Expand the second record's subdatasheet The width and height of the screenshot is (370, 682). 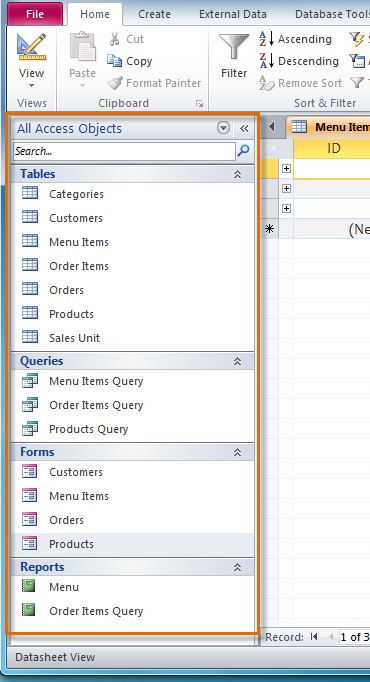click(286, 188)
